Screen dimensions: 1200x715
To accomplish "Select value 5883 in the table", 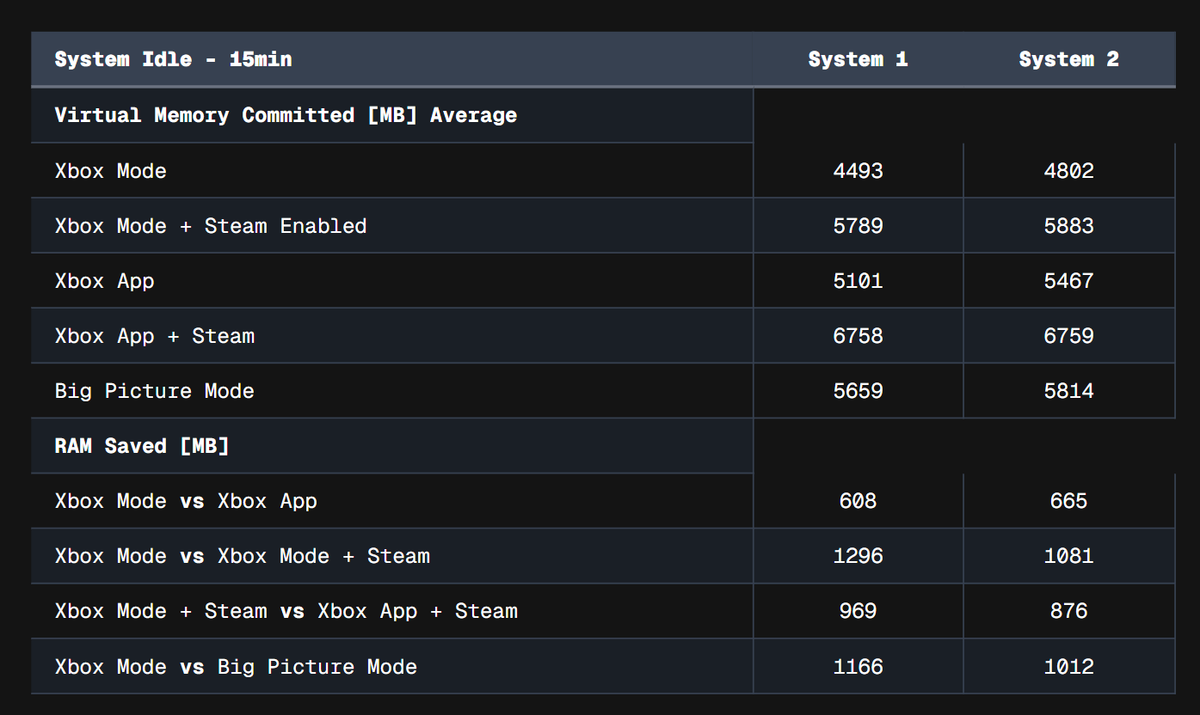I will [x=1069, y=226].
